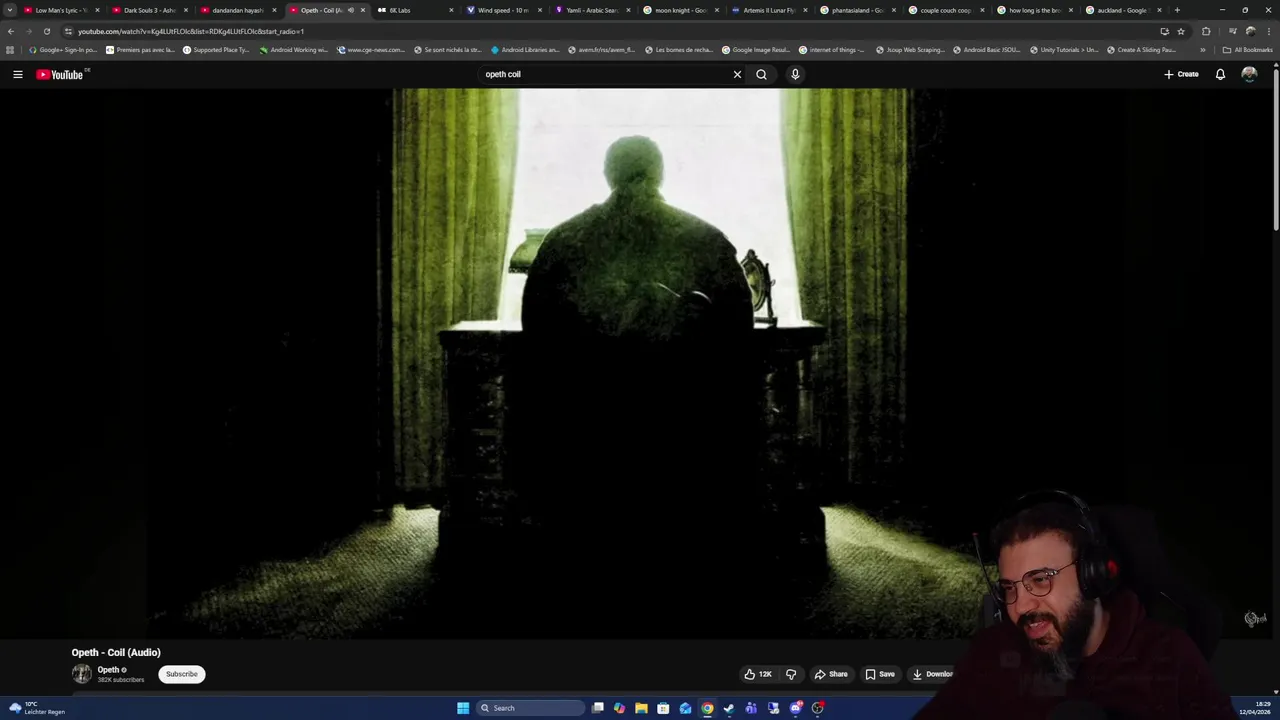Viewport: 1280px width, 720px height.
Task: Open Microsoft Teams from taskbar
Action: point(751,708)
